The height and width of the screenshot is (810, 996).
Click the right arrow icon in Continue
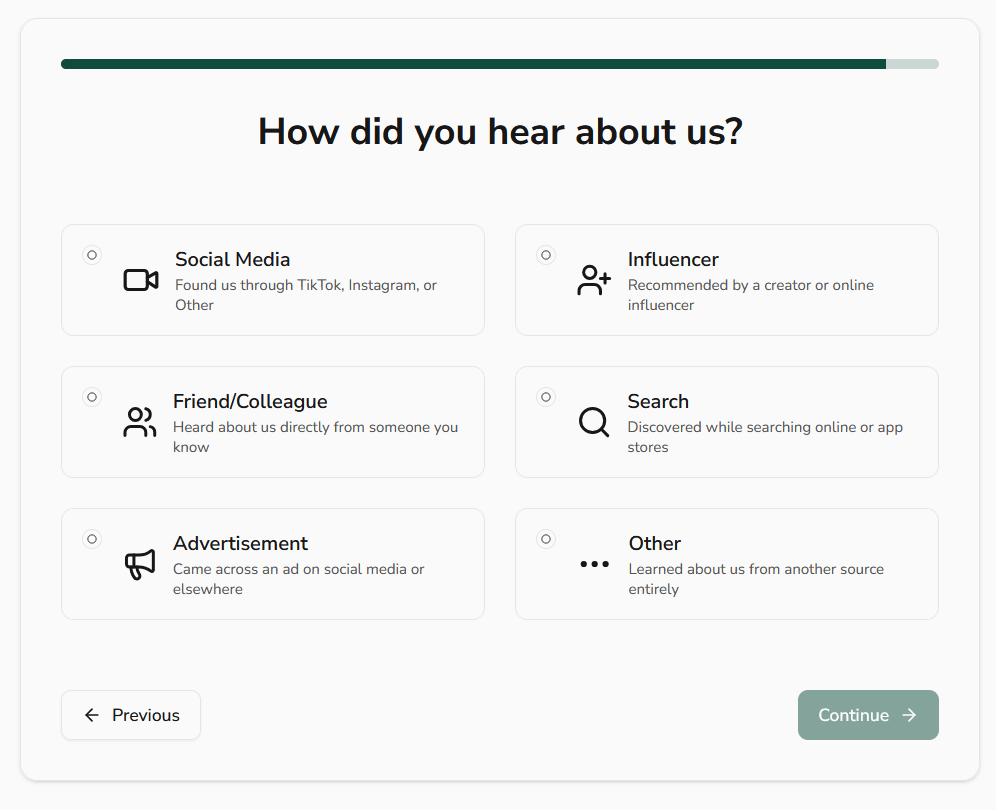pyautogui.click(x=909, y=715)
